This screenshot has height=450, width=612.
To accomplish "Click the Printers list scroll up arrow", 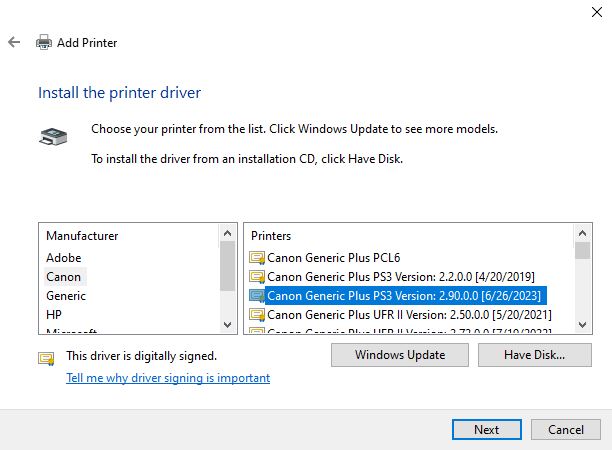I will pos(582,233).
